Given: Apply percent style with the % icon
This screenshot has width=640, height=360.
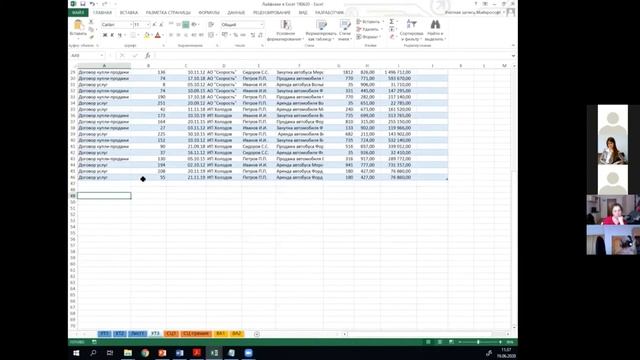Looking at the screenshot, I should pos(236,36).
